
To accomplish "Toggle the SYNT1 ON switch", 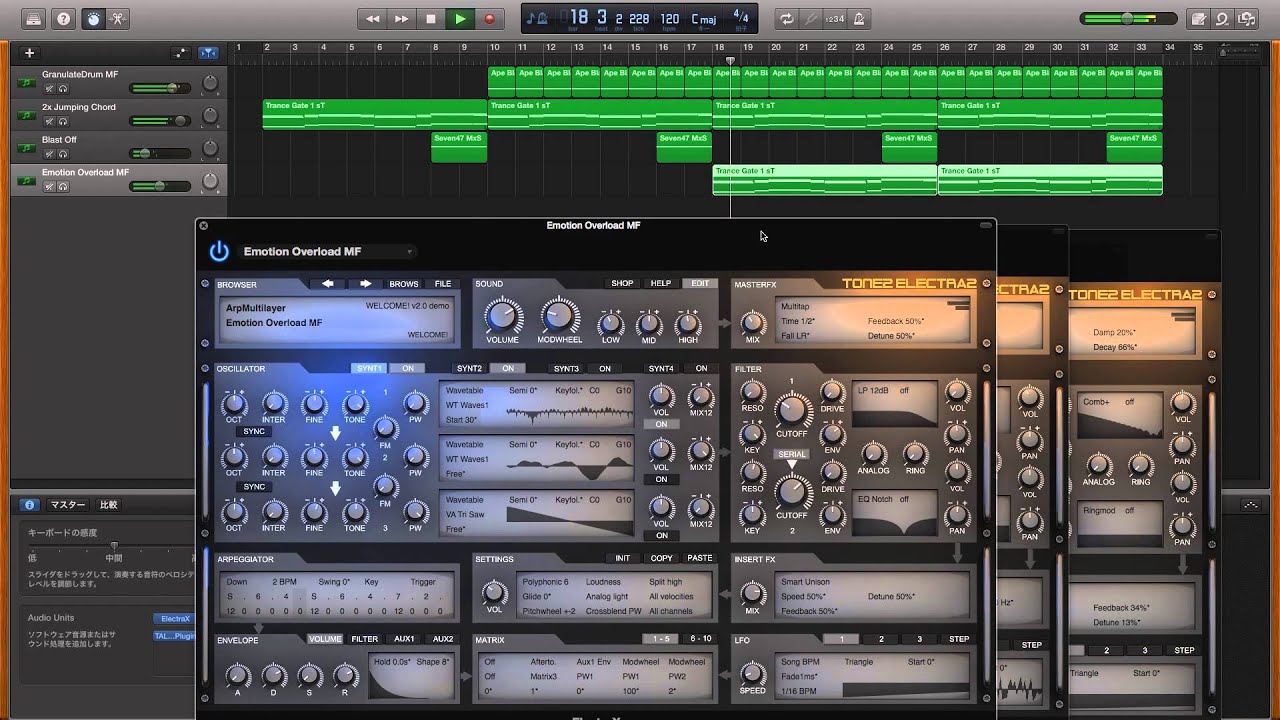I will 408,368.
